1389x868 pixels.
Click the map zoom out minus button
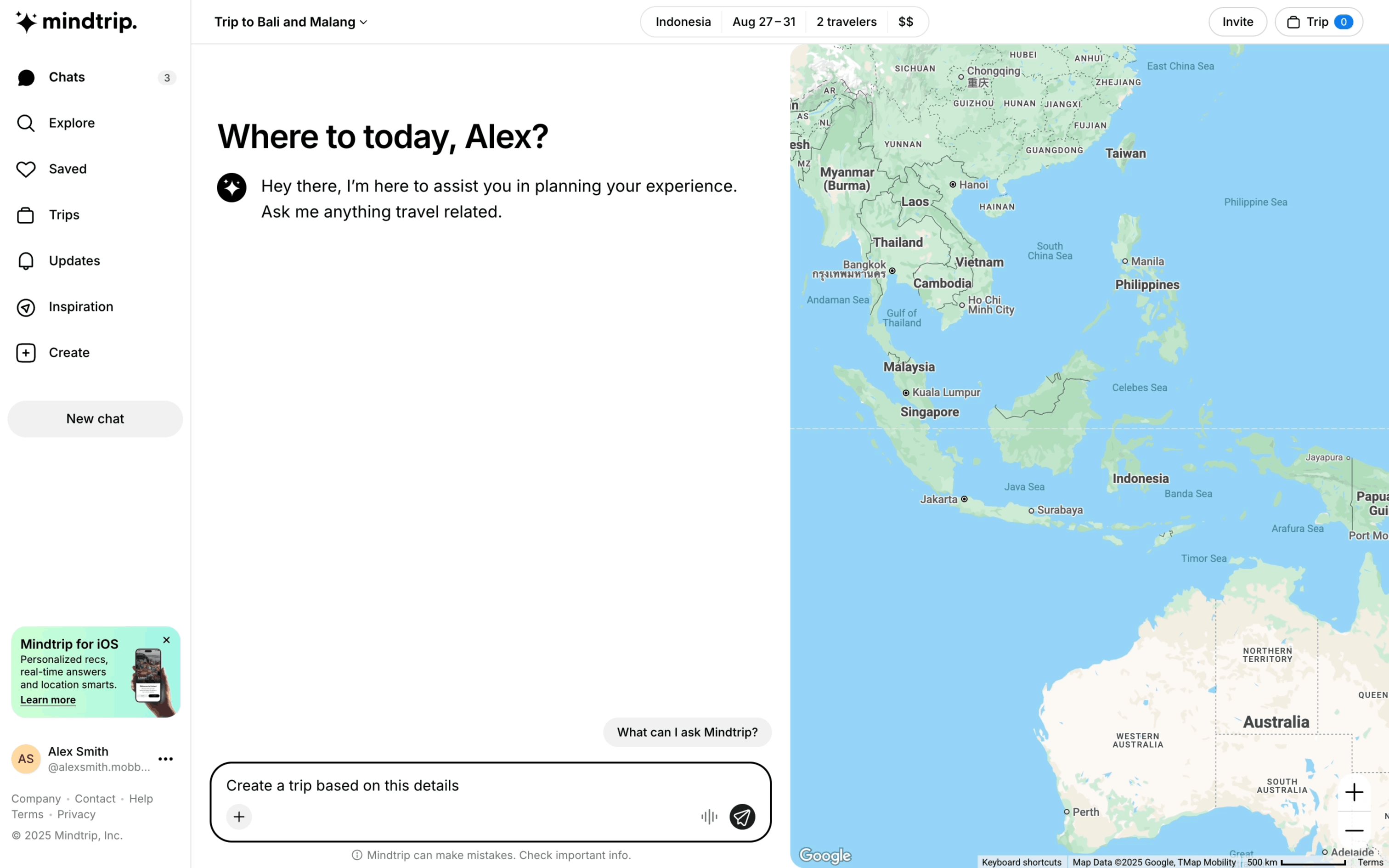click(1354, 830)
